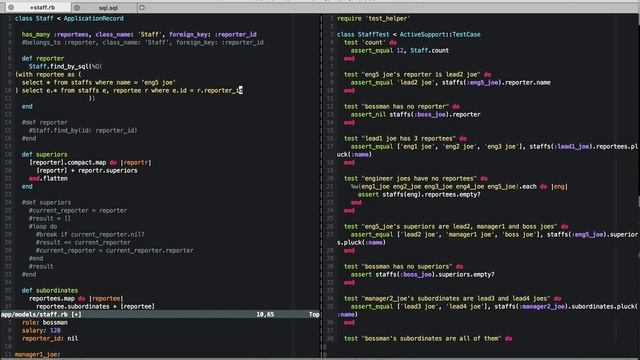Viewport: 640px width, 360px height.
Task: Click the '#loop do' comment line
Action: (x=43, y=227)
